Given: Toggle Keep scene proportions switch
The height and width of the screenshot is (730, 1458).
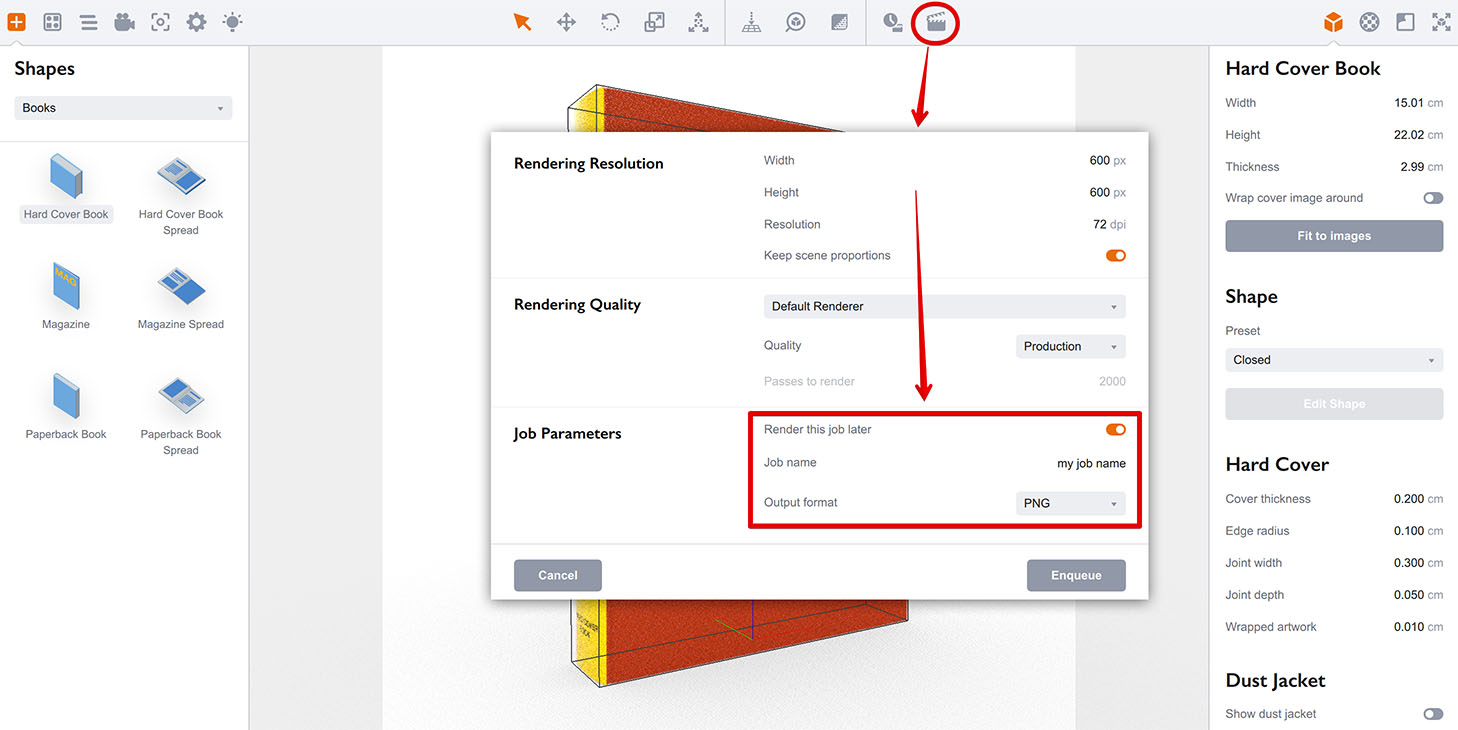Looking at the screenshot, I should pyautogui.click(x=1115, y=256).
